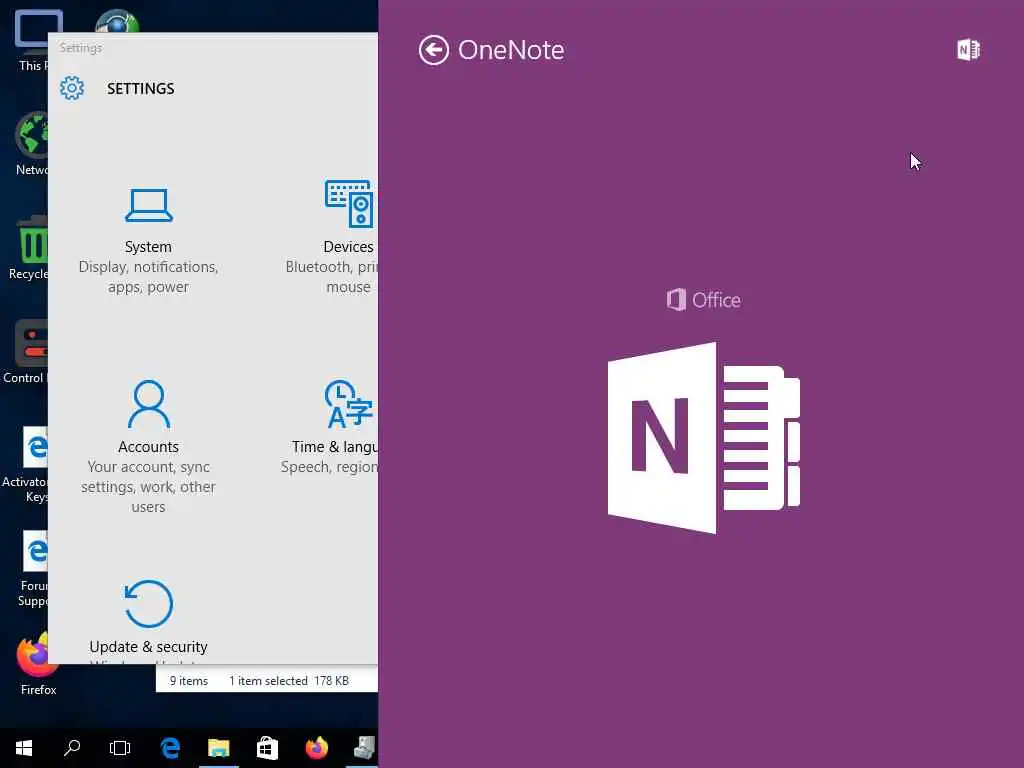This screenshot has width=1024, height=768.
Task: Open taskbar search magnifier
Action: [72, 748]
